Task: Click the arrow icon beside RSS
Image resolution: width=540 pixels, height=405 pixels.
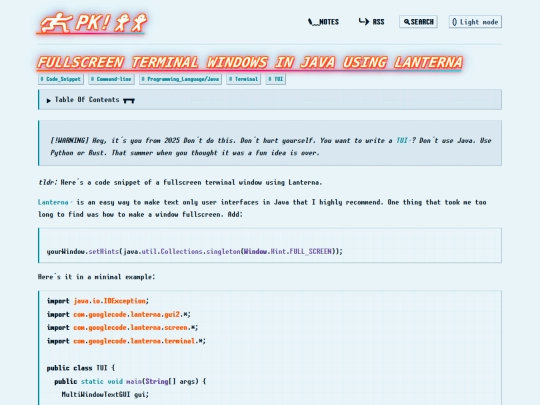Action: (x=364, y=22)
